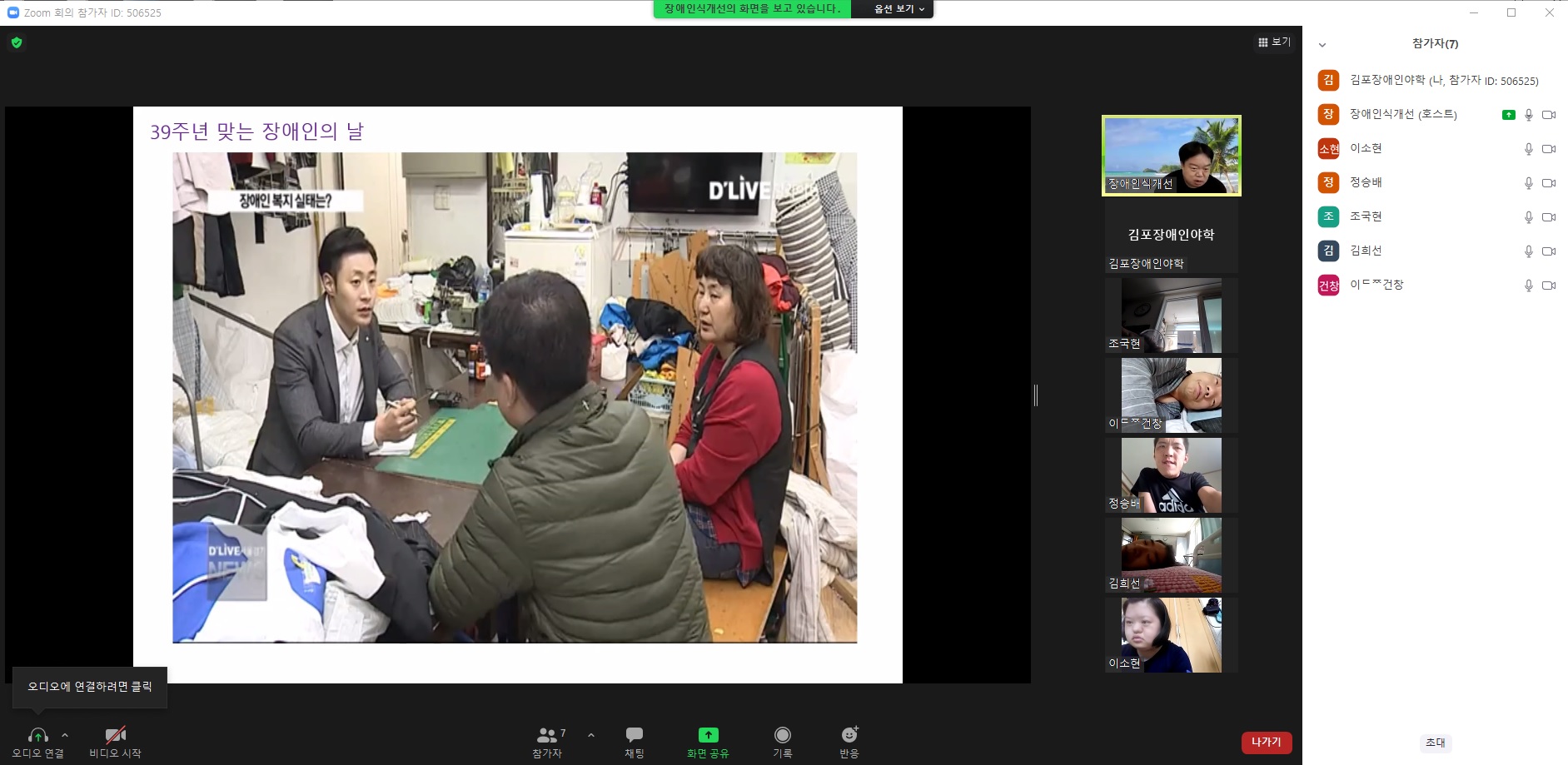Click the record circle icon
This screenshot has height=765, width=1568.
coord(783,734)
